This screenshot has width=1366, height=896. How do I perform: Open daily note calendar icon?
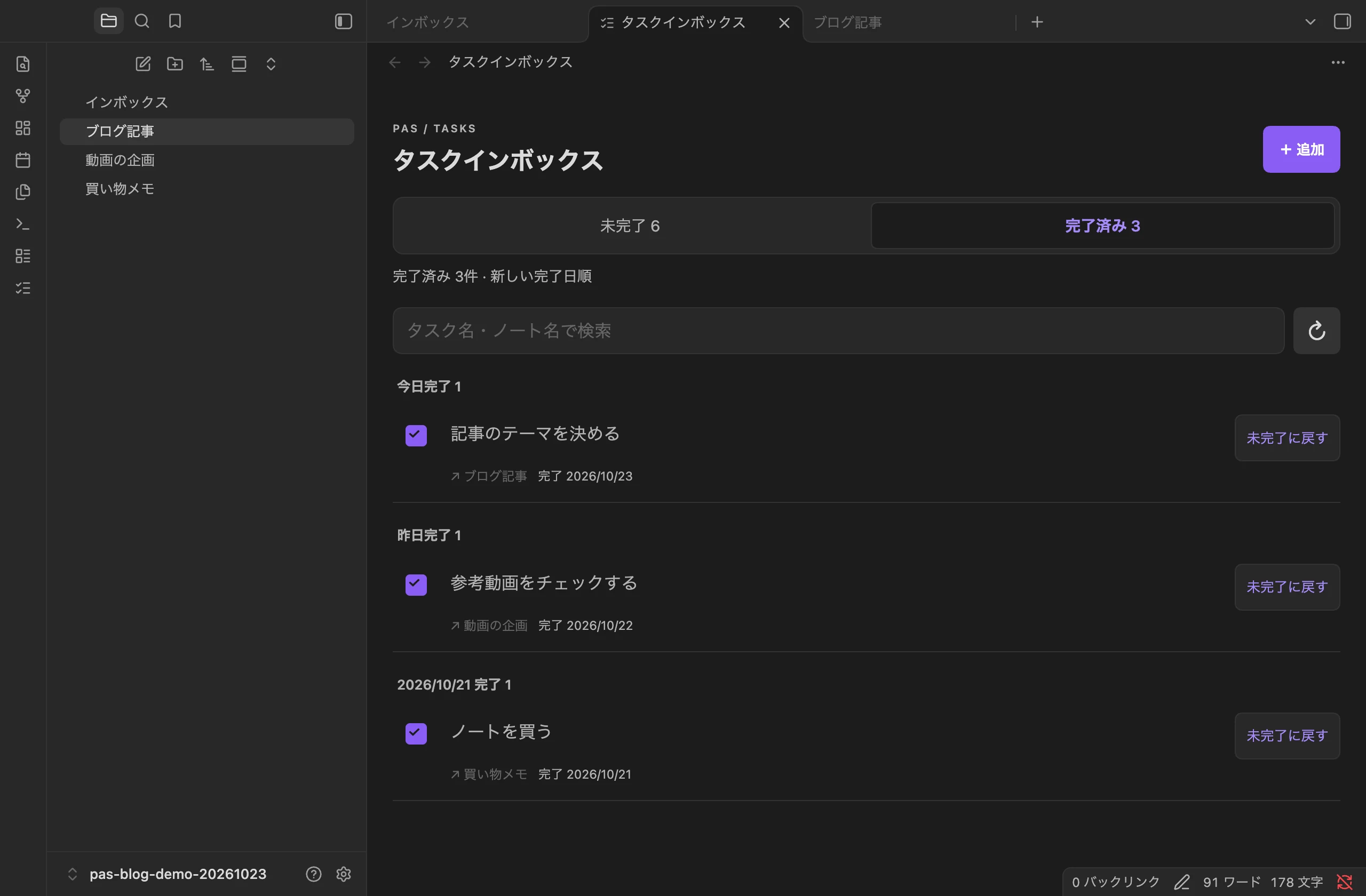[x=23, y=160]
